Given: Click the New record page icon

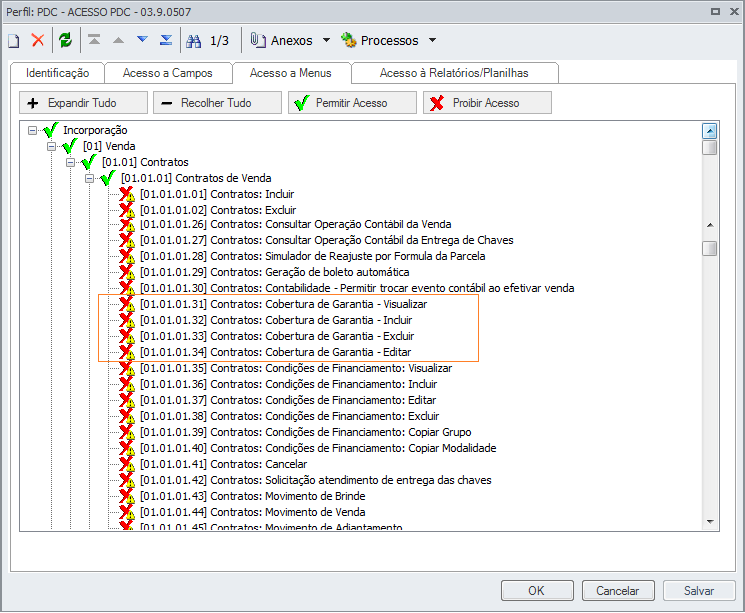Looking at the screenshot, I should [14, 41].
